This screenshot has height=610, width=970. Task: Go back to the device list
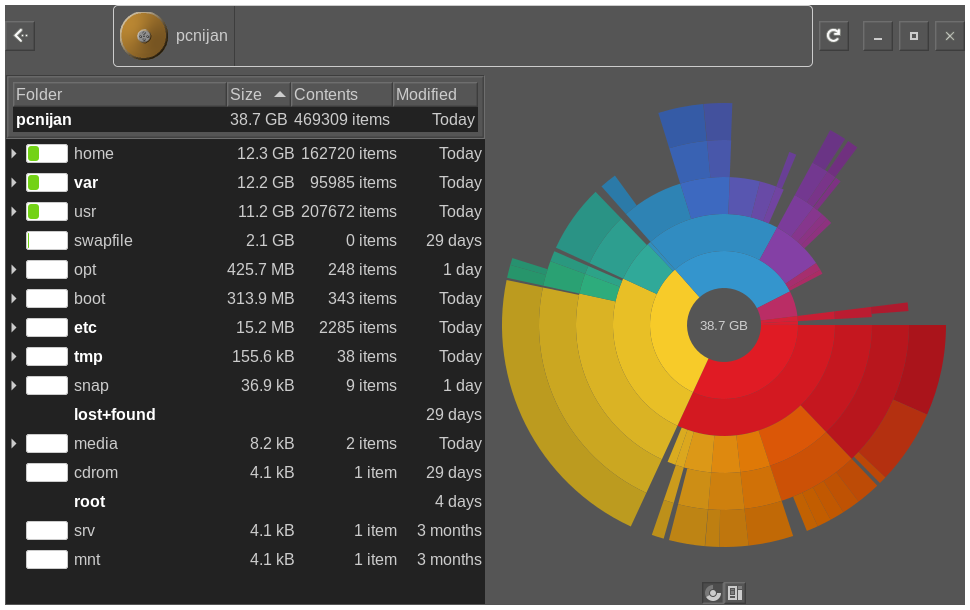coord(20,36)
